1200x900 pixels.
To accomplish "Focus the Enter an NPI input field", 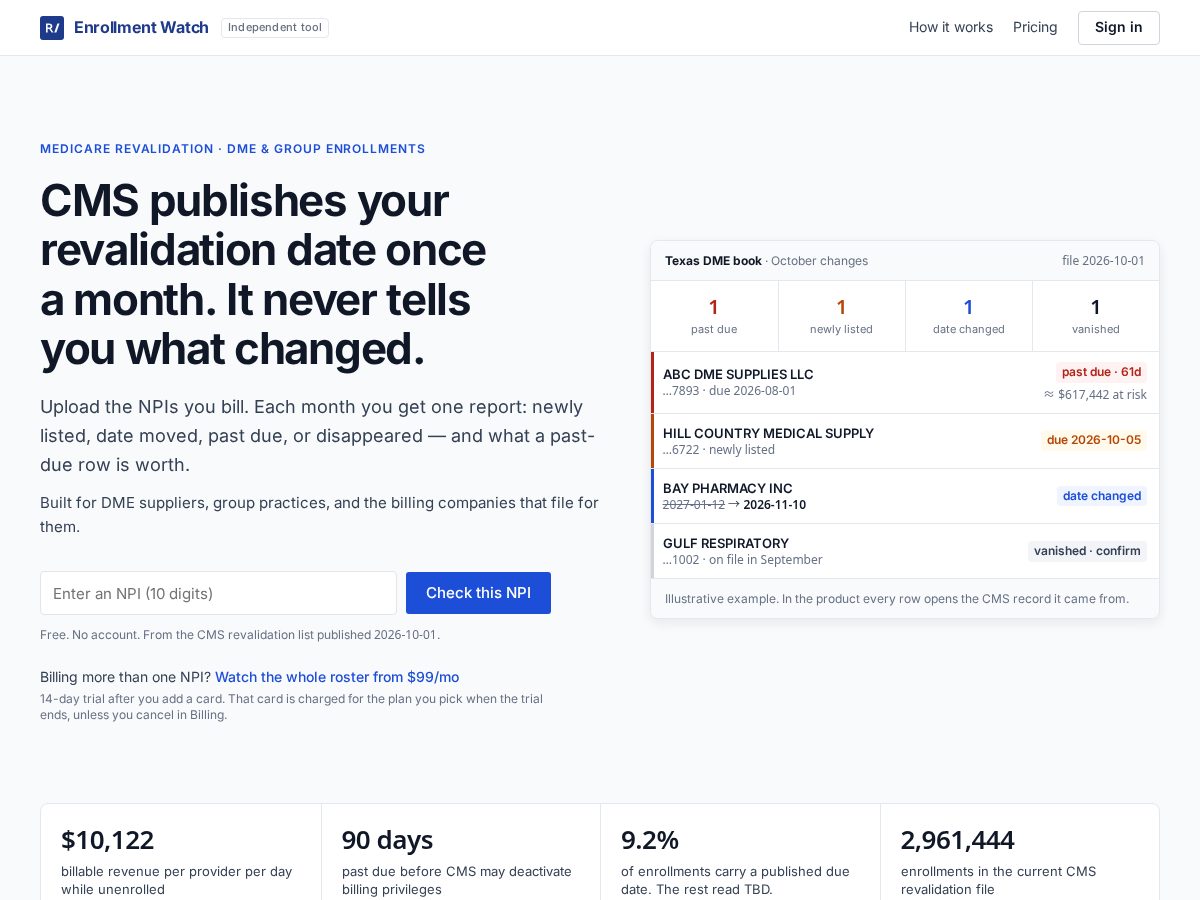I will (x=218, y=593).
